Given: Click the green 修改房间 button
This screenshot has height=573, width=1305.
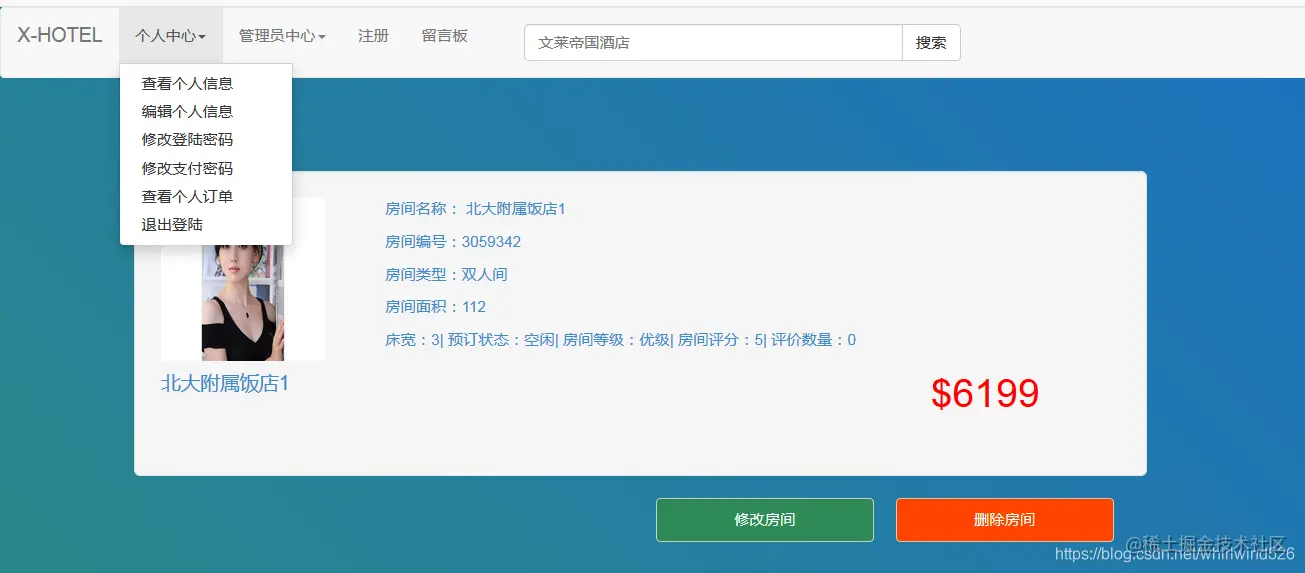Looking at the screenshot, I should [765, 520].
